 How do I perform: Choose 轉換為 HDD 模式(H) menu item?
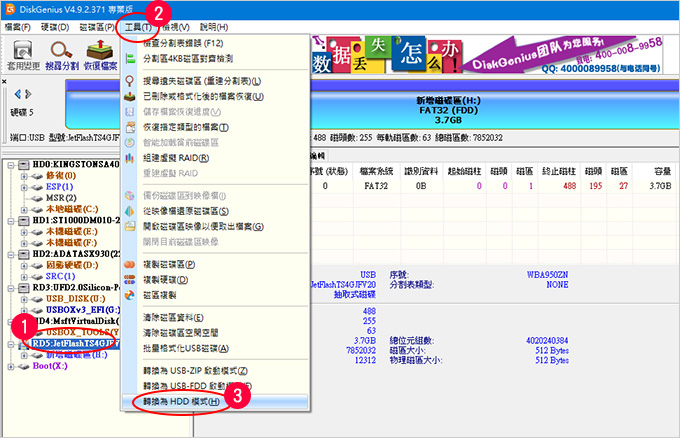pyautogui.click(x=215, y=402)
